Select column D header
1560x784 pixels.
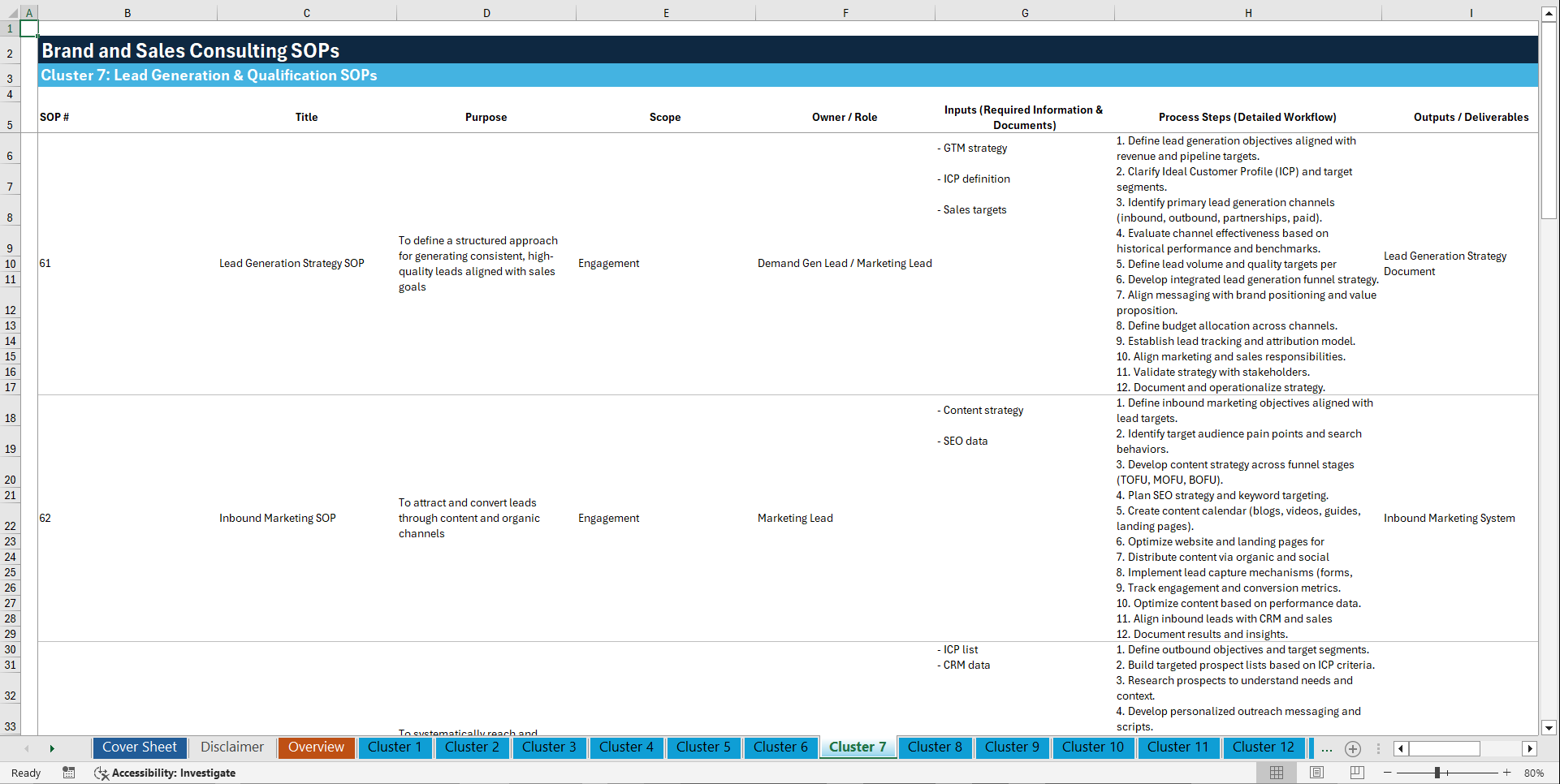coord(486,13)
